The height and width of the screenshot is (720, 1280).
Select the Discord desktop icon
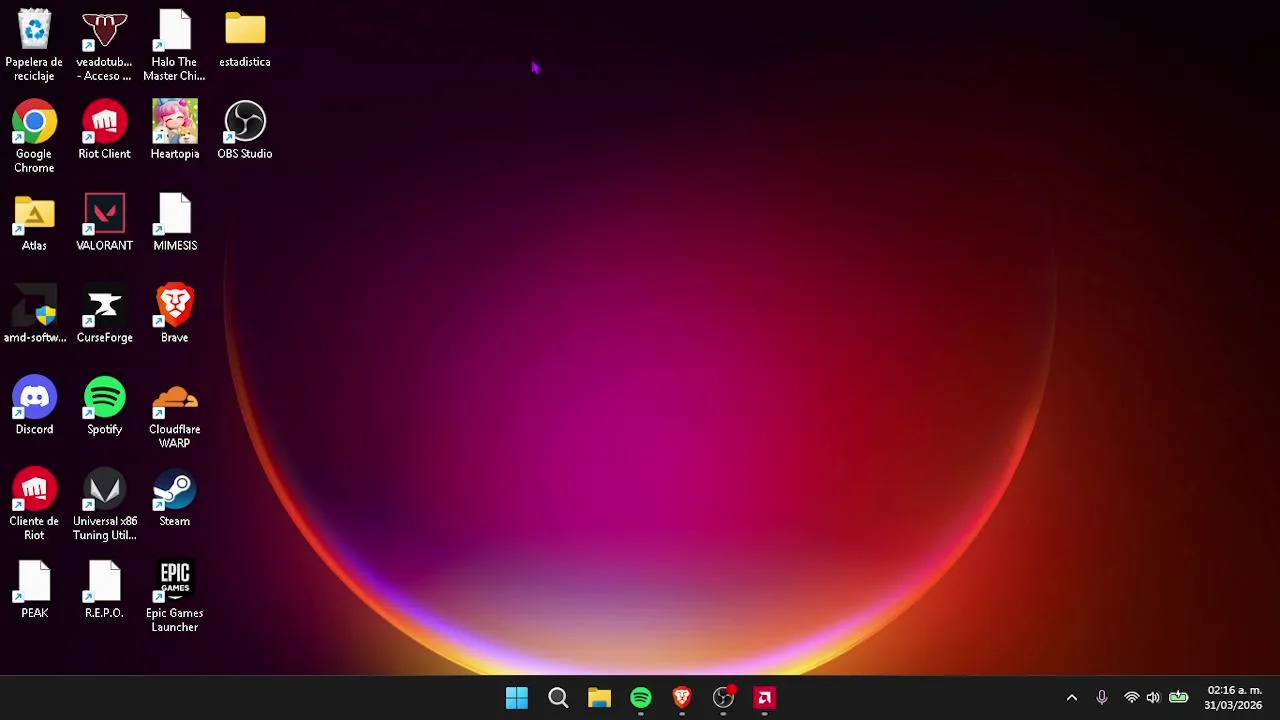coord(34,406)
